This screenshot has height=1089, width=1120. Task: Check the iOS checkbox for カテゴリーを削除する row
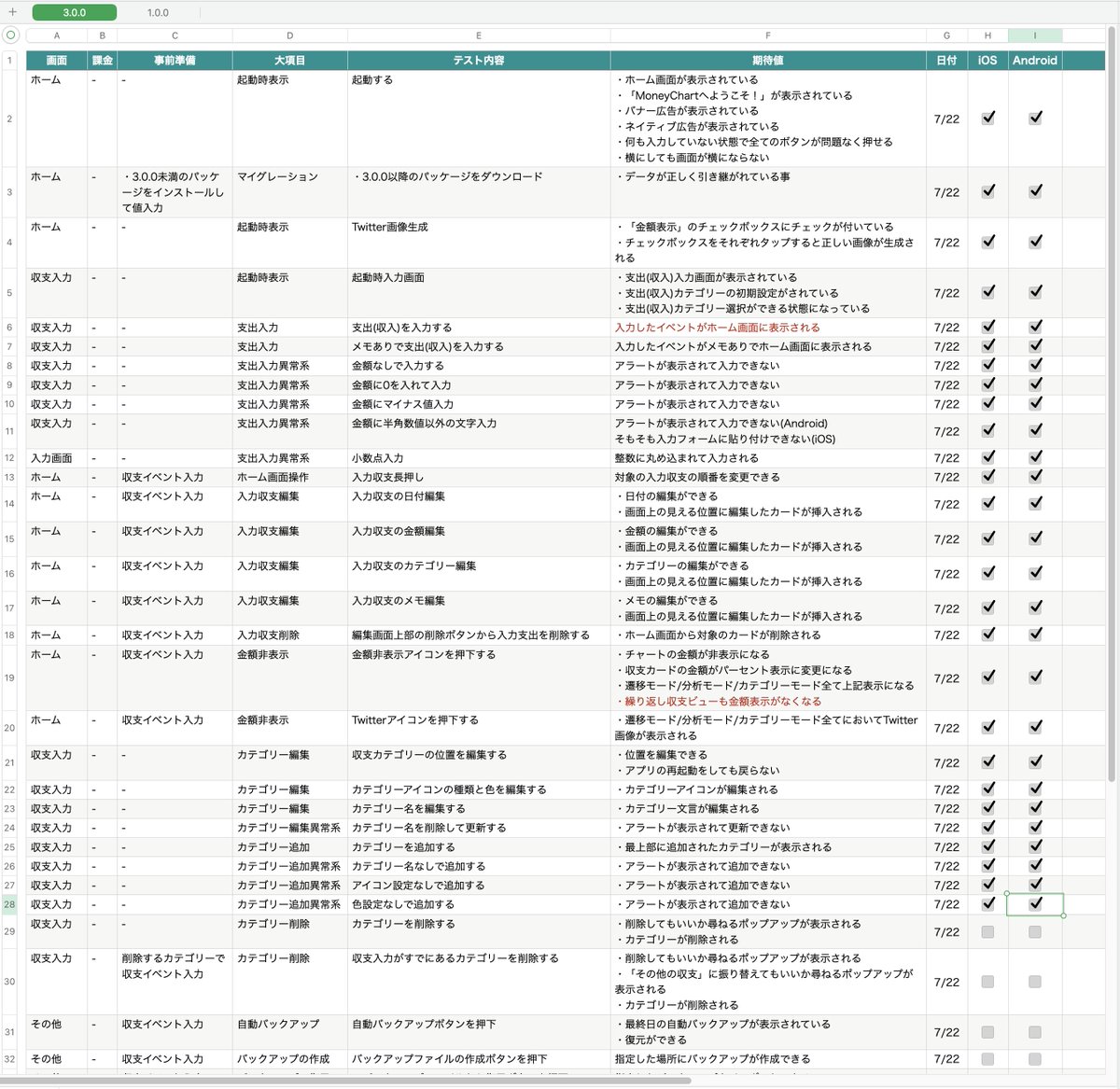coord(987,931)
